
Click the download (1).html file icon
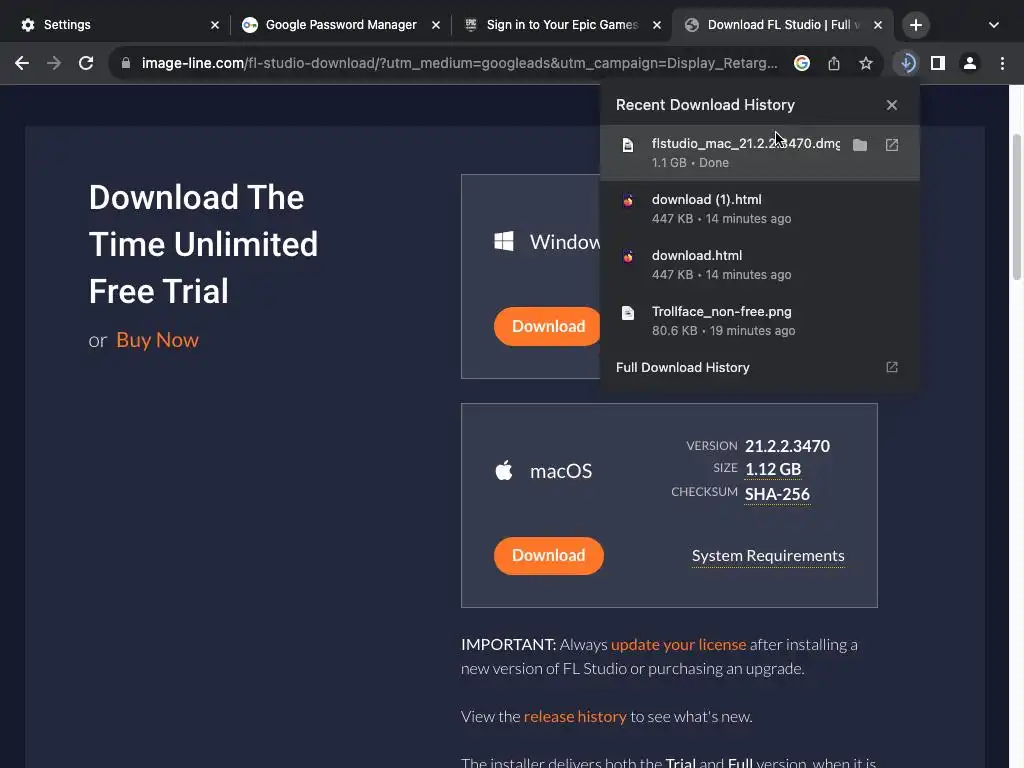pyautogui.click(x=628, y=200)
